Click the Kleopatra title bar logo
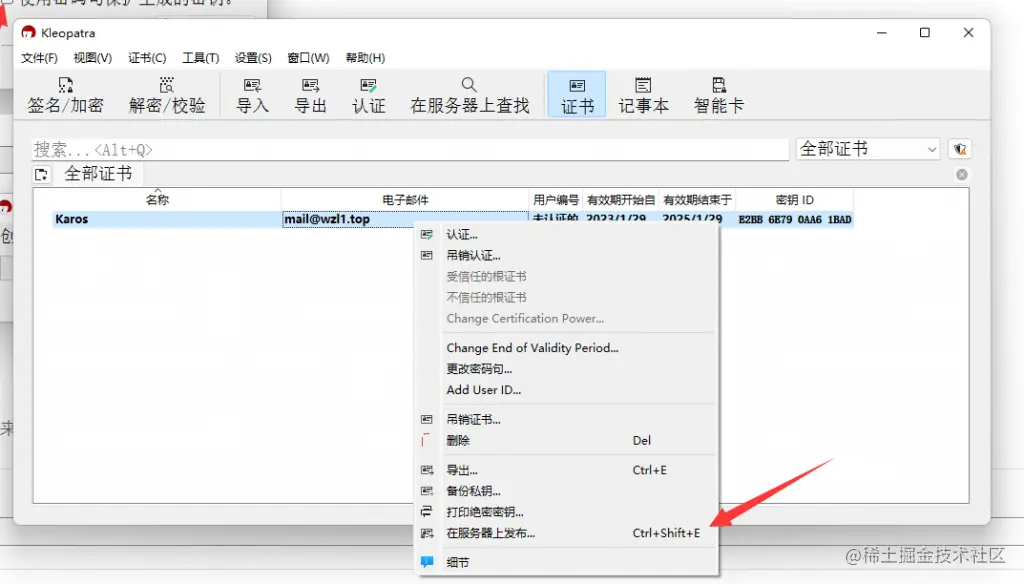 coord(28,33)
